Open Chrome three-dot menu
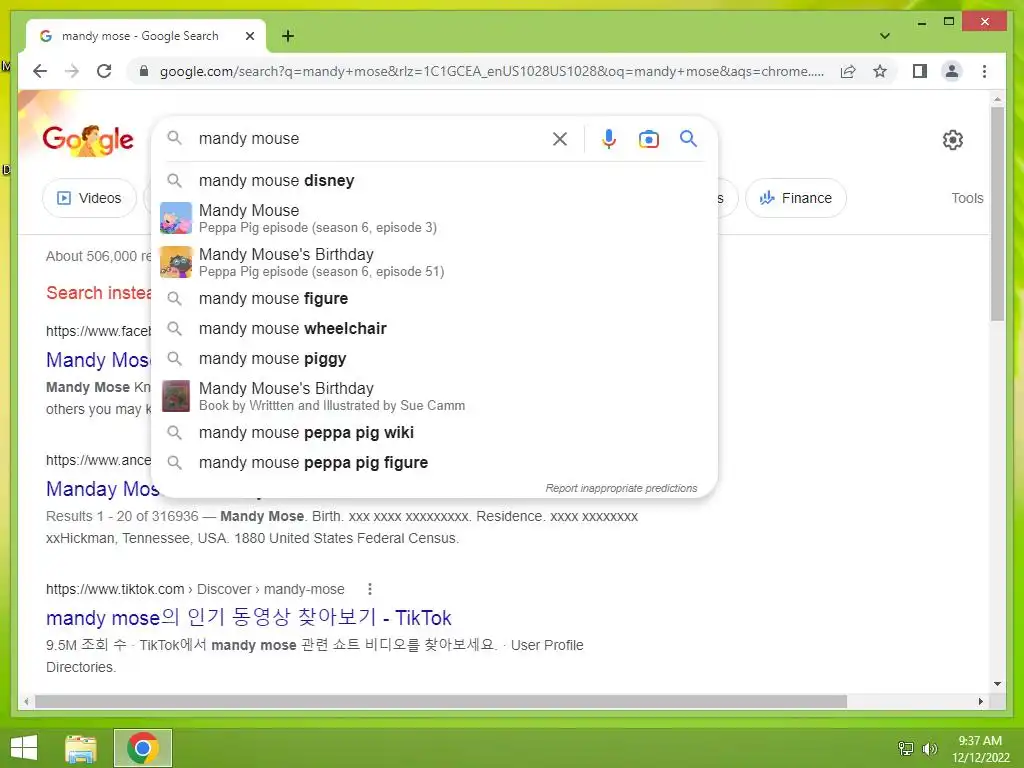Viewport: 1024px width, 768px height. point(984,71)
